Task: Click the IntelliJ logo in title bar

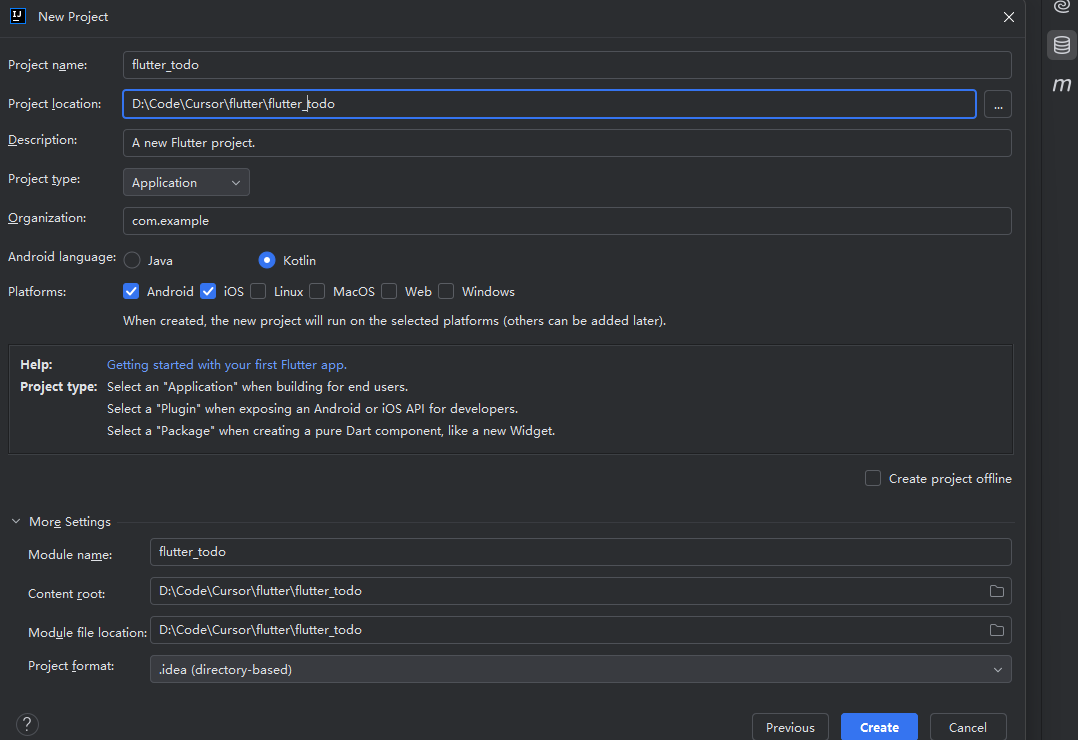Action: coord(18,17)
